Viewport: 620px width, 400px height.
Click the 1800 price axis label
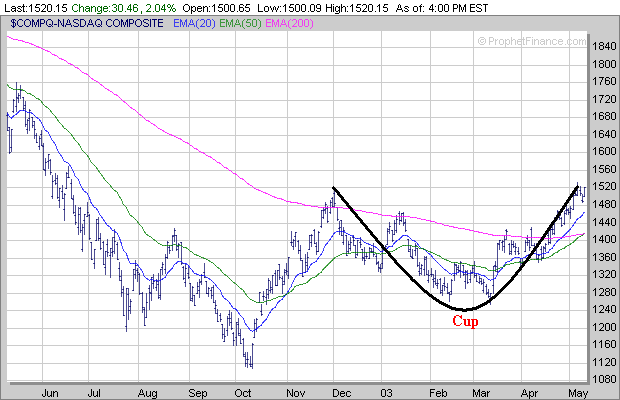tap(604, 64)
